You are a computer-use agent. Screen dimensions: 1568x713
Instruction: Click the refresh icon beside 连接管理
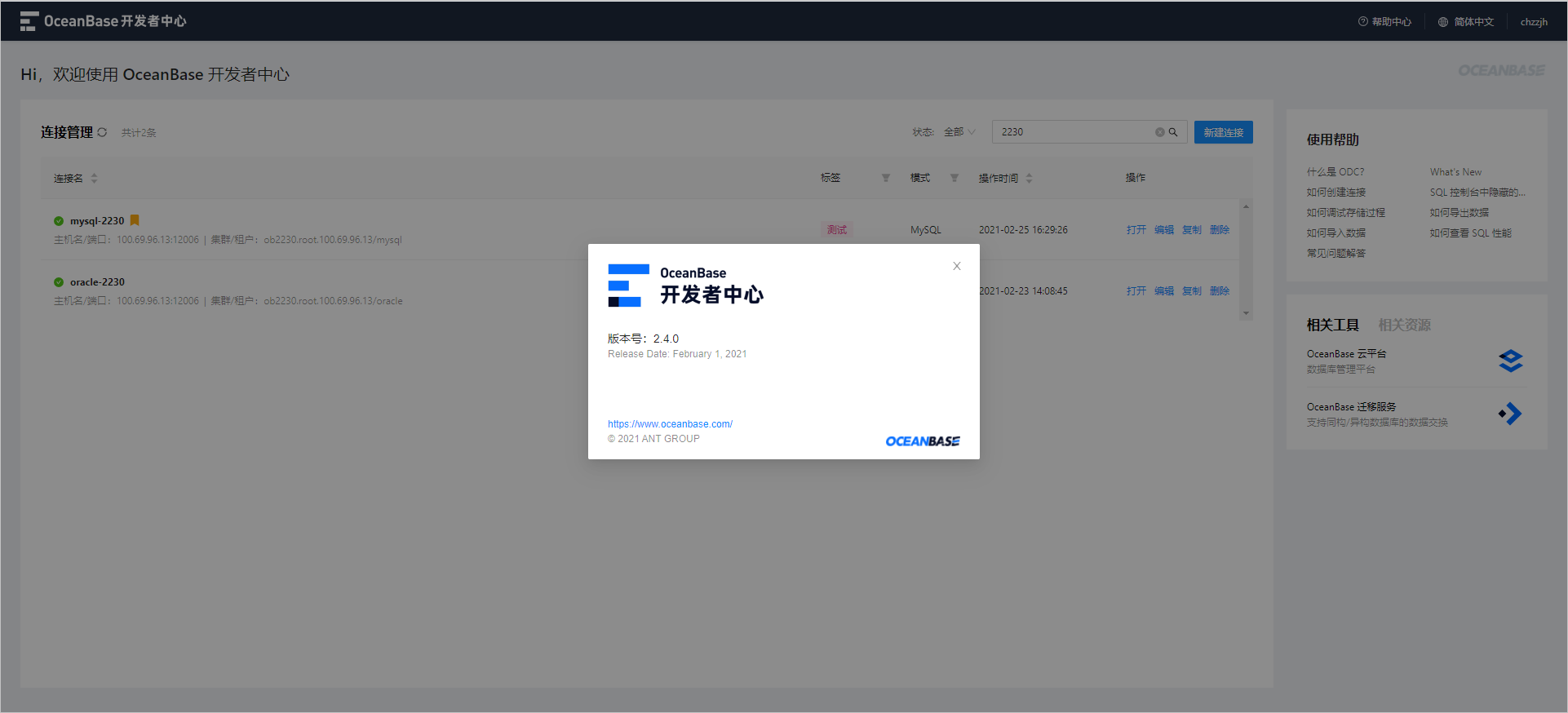102,132
